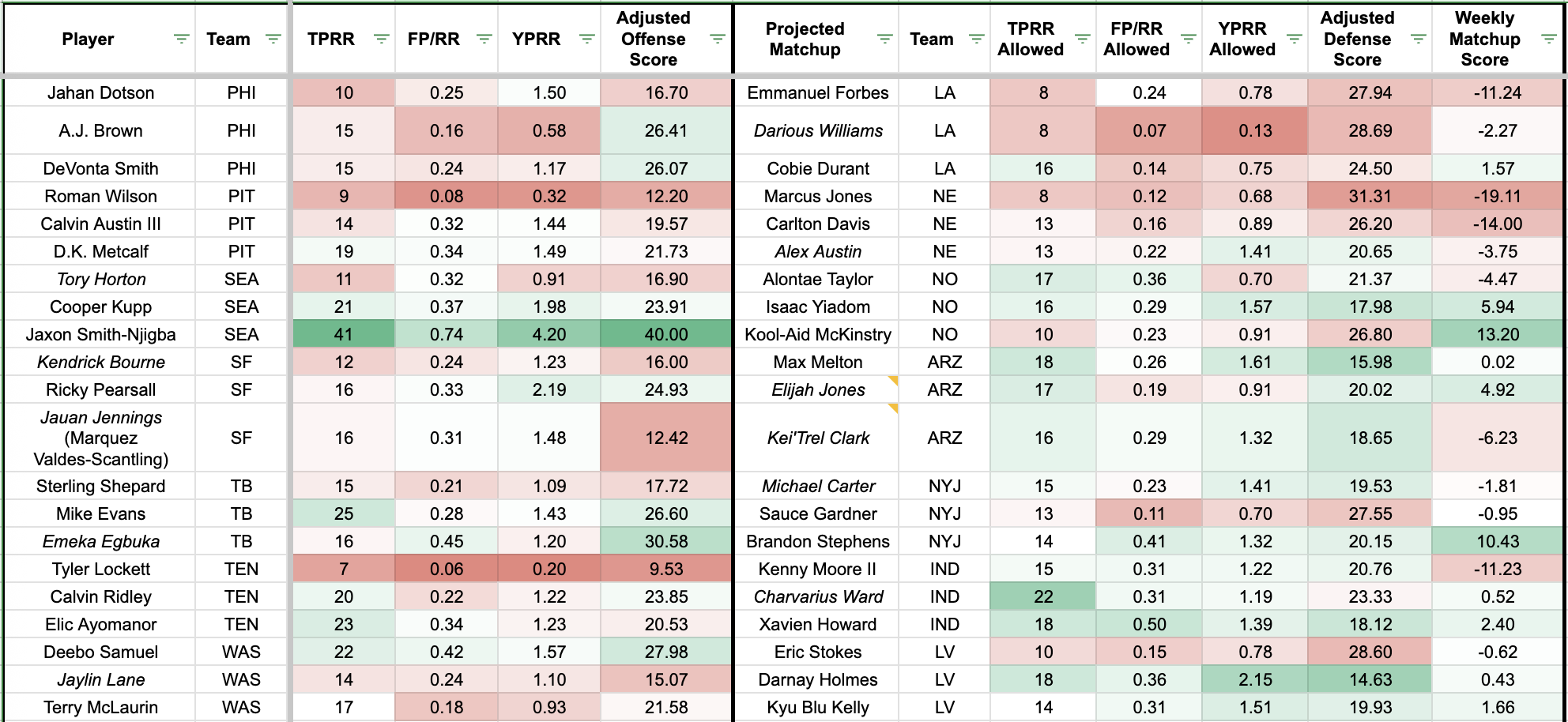Show the note on Elijah Jones cell
Image resolution: width=1568 pixels, height=722 pixels.
(x=893, y=381)
